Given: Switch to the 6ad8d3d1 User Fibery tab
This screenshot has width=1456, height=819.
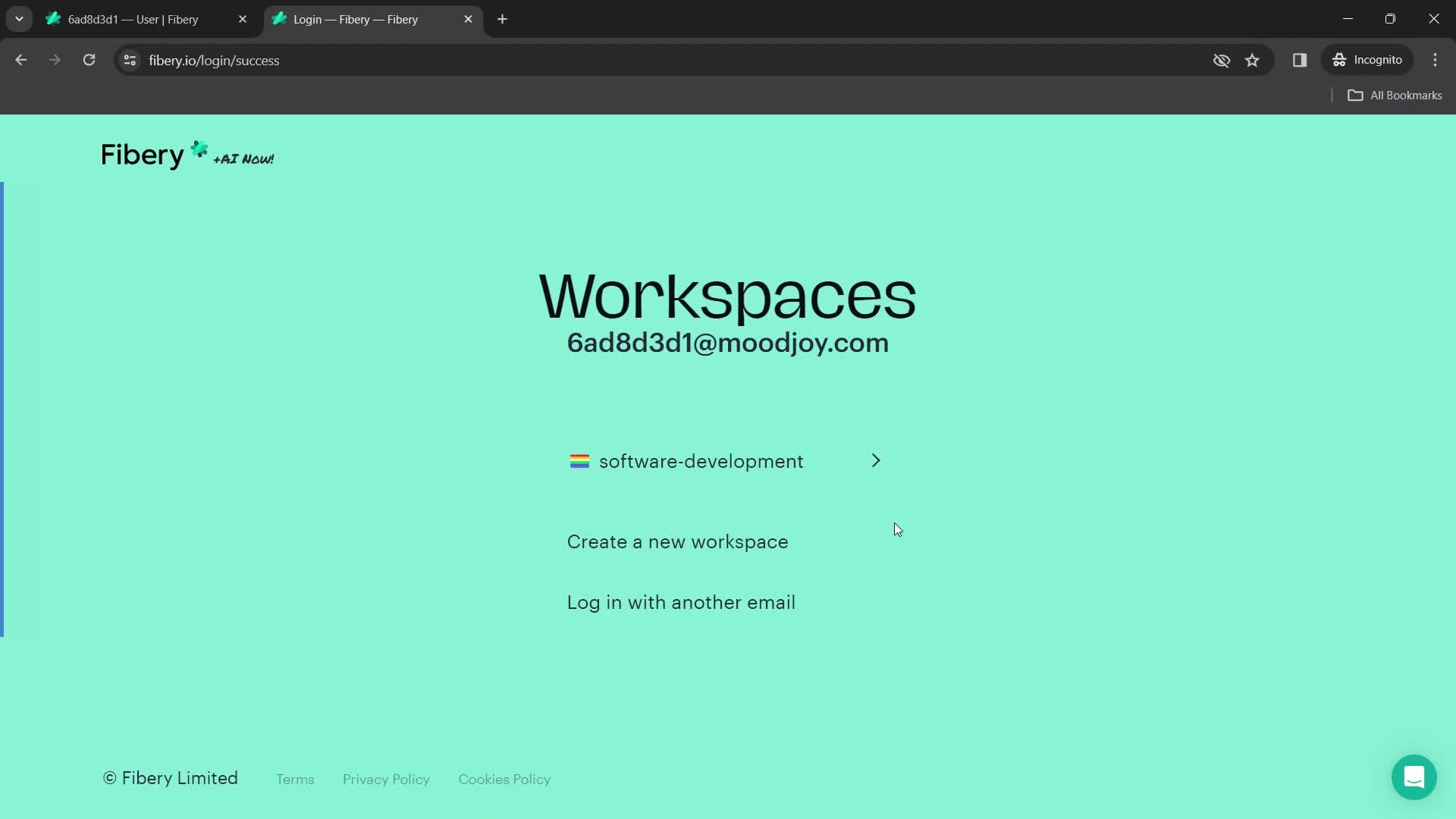Looking at the screenshot, I should (147, 20).
